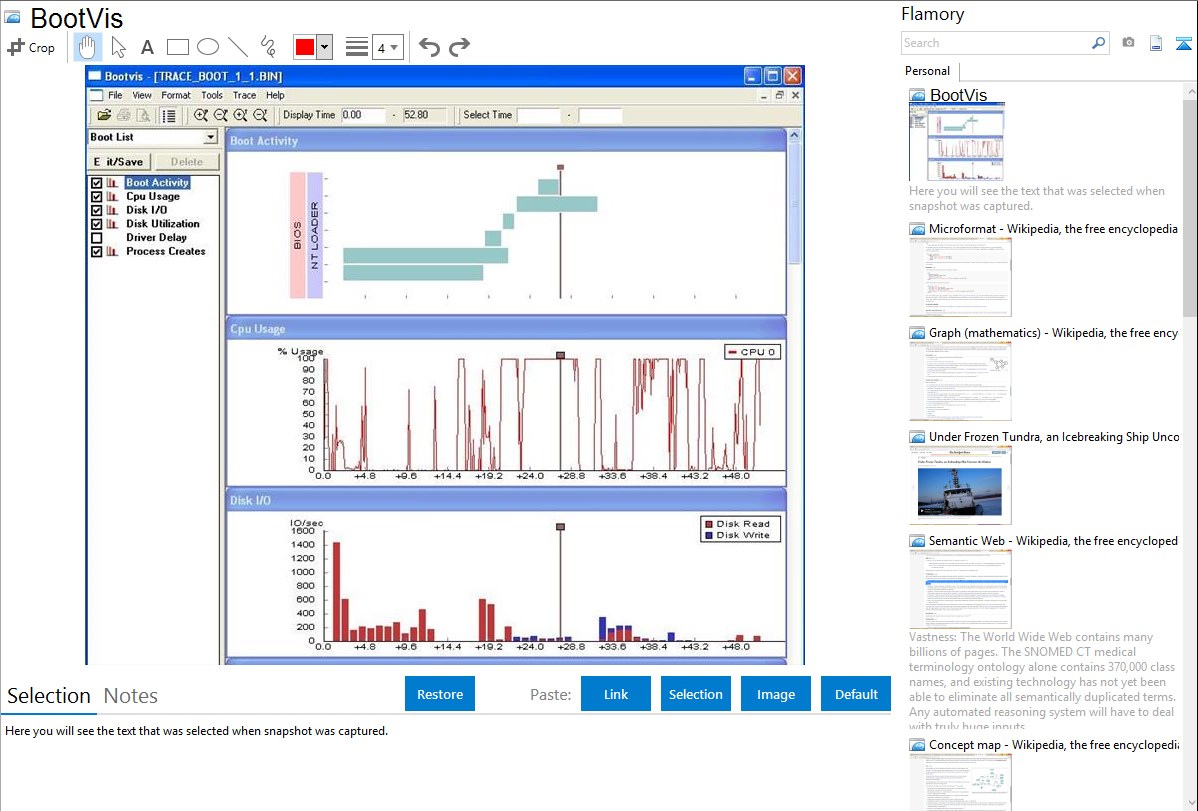The image size is (1198, 811).
Task: Select the arrow pointer tool
Action: 118,47
